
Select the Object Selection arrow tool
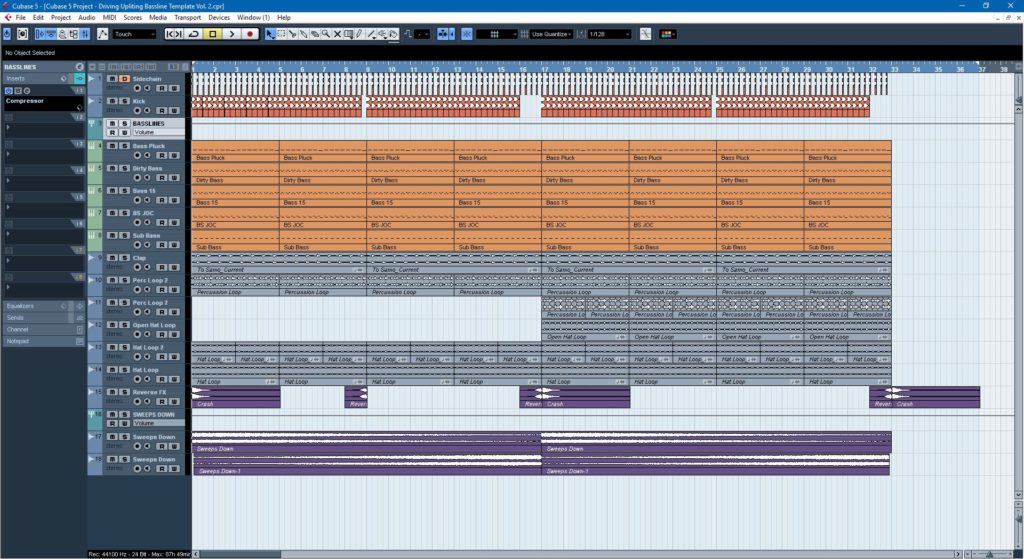pos(270,34)
